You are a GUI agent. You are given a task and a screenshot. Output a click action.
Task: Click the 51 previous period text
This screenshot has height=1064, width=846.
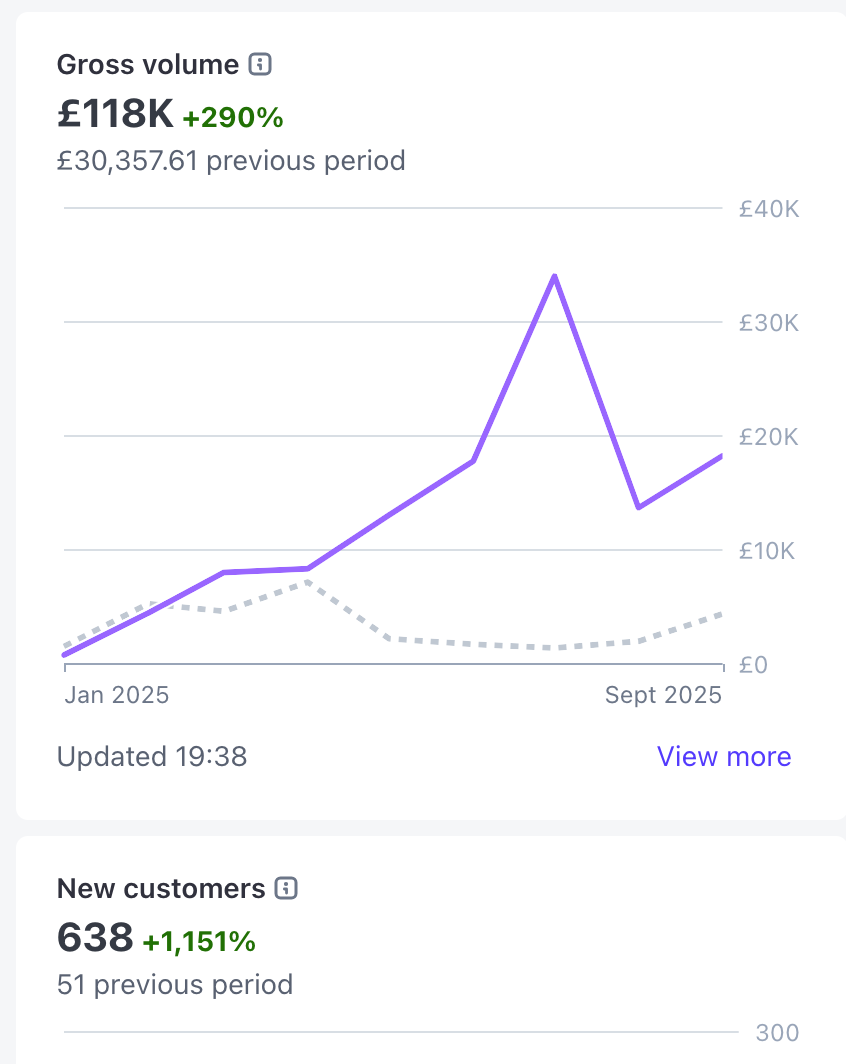coord(175,984)
